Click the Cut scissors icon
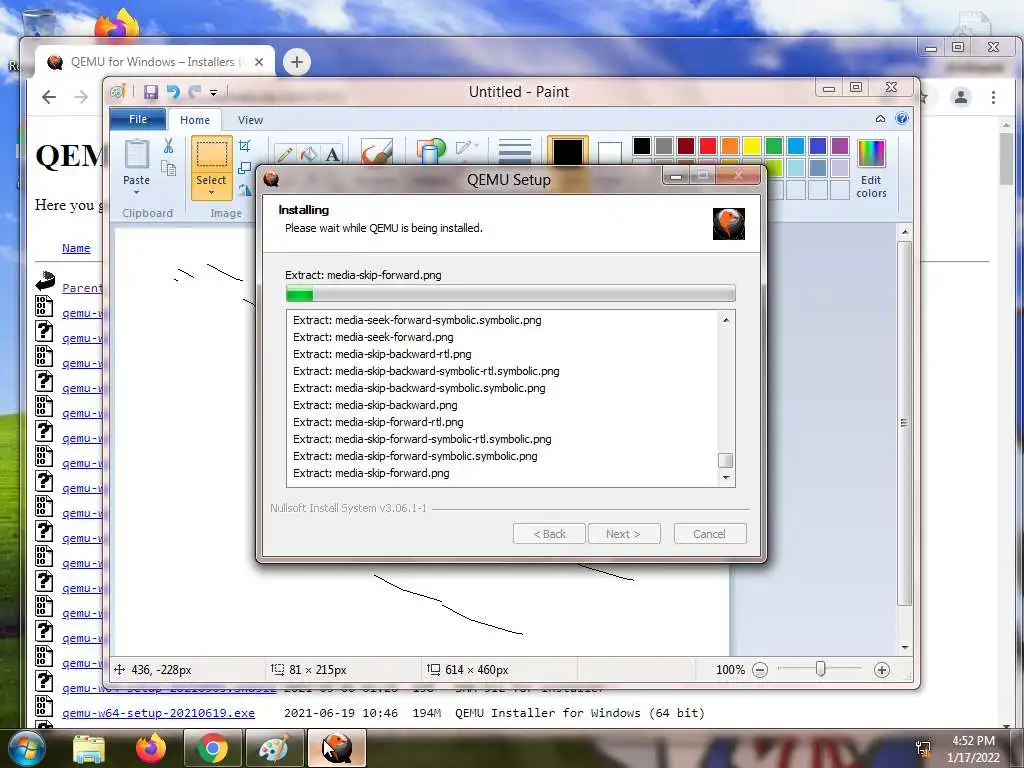 pos(168,146)
